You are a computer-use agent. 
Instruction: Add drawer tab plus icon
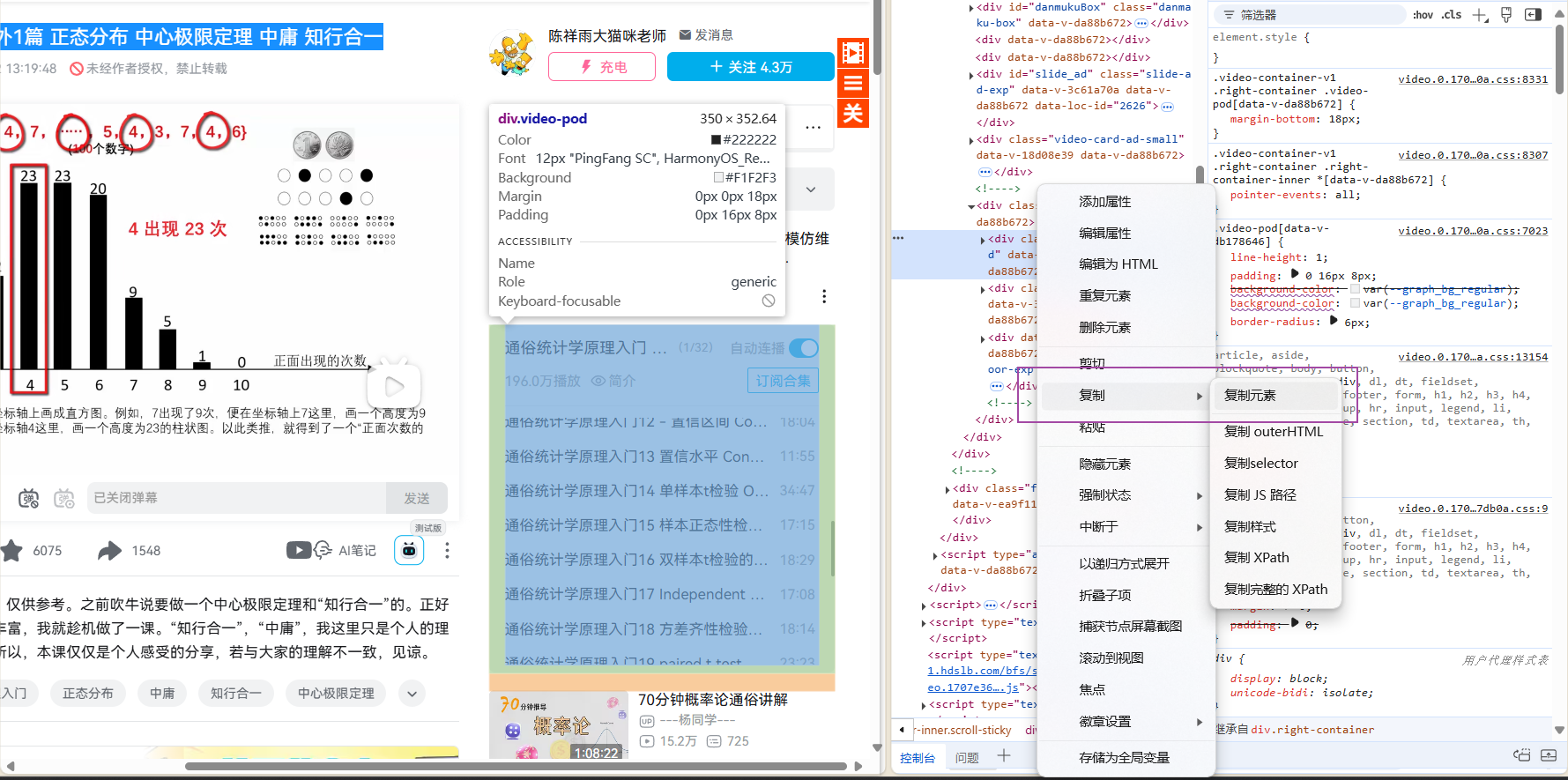click(x=1004, y=756)
